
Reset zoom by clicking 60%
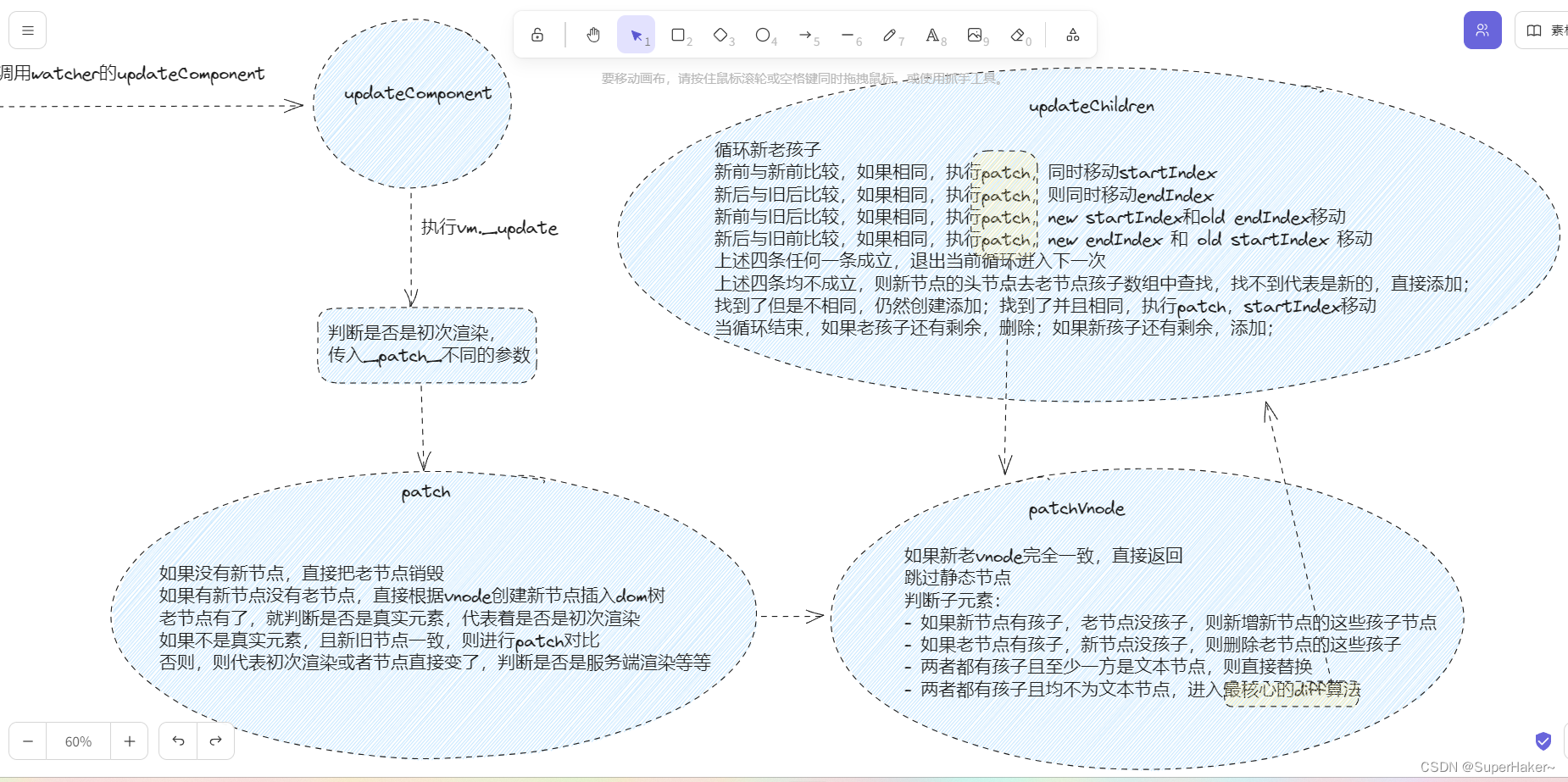click(x=78, y=741)
